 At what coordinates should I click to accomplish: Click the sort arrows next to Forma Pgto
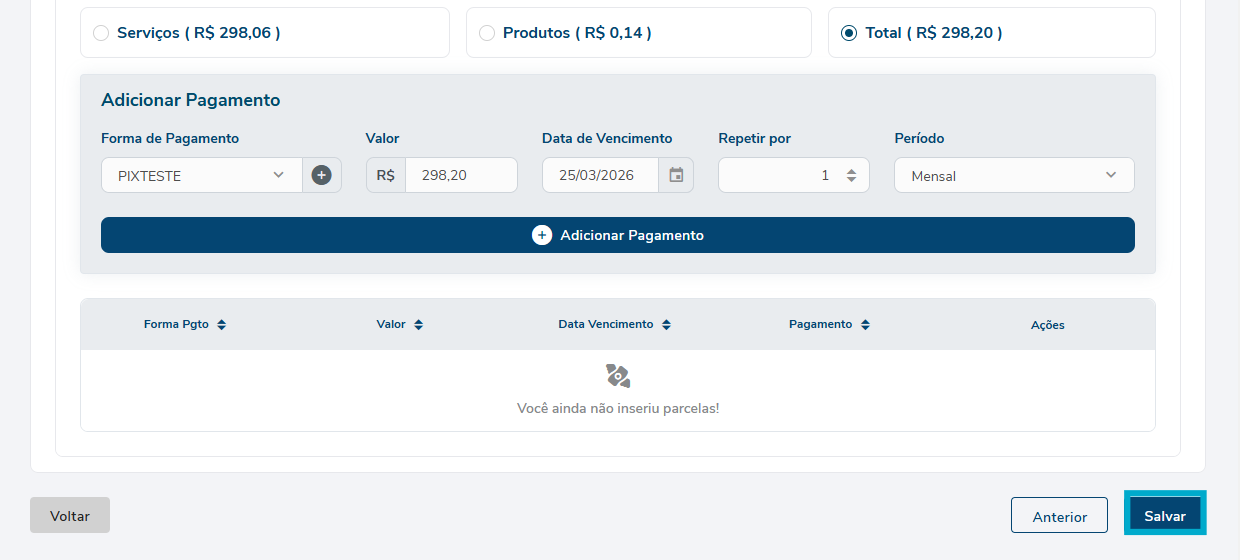(x=221, y=325)
